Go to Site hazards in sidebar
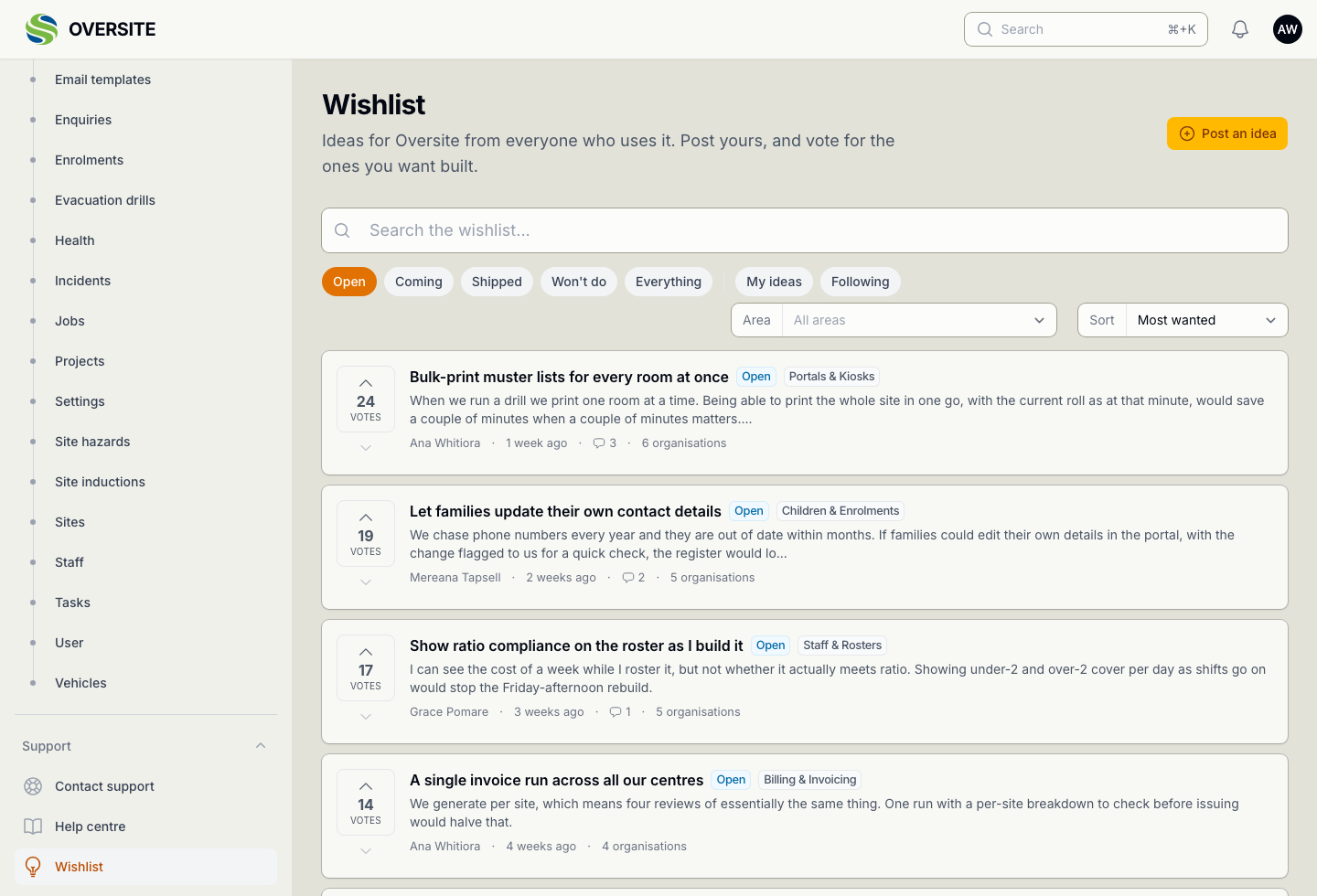Viewport: 1317px width, 896px height. point(92,442)
